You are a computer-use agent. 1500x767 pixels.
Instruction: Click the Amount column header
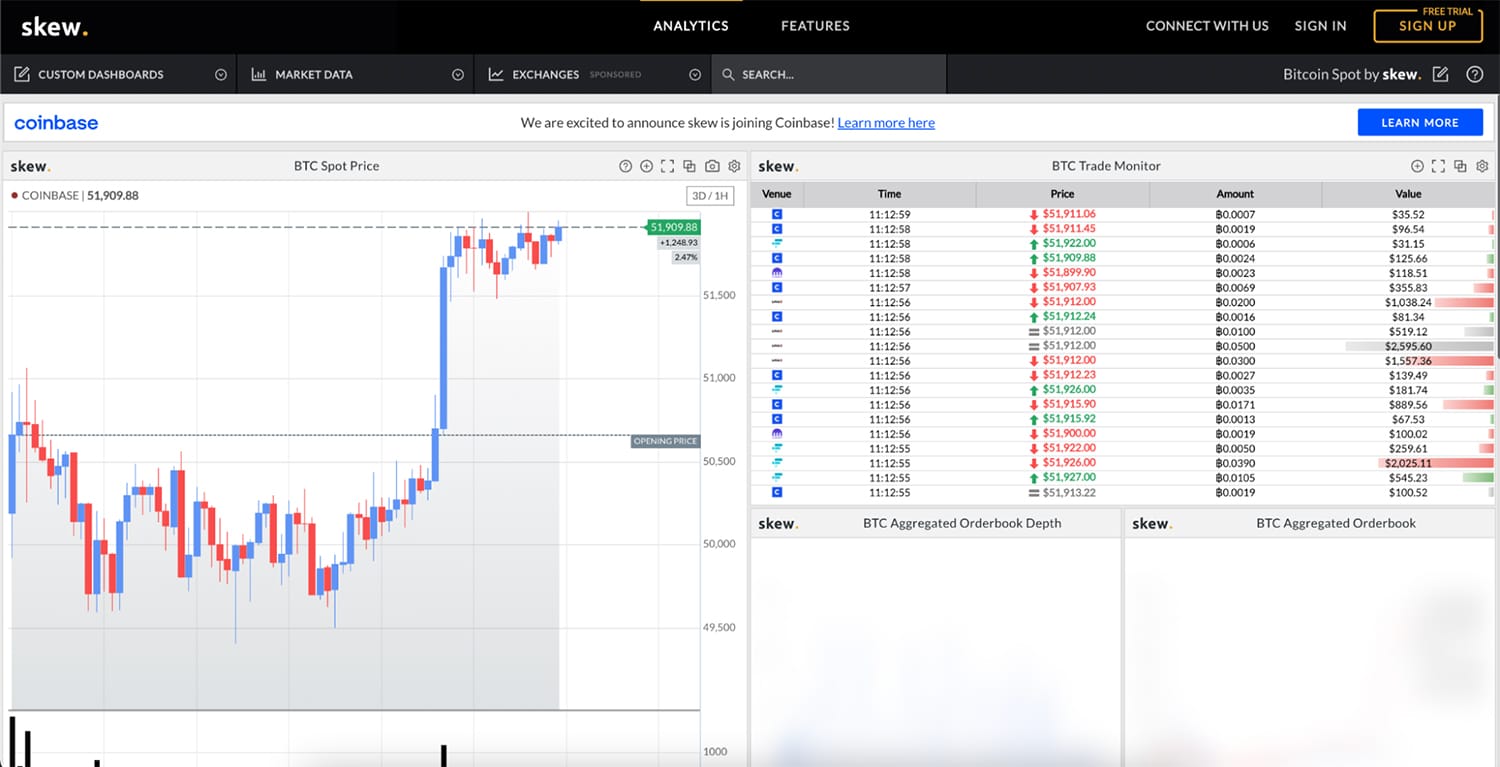[1235, 194]
